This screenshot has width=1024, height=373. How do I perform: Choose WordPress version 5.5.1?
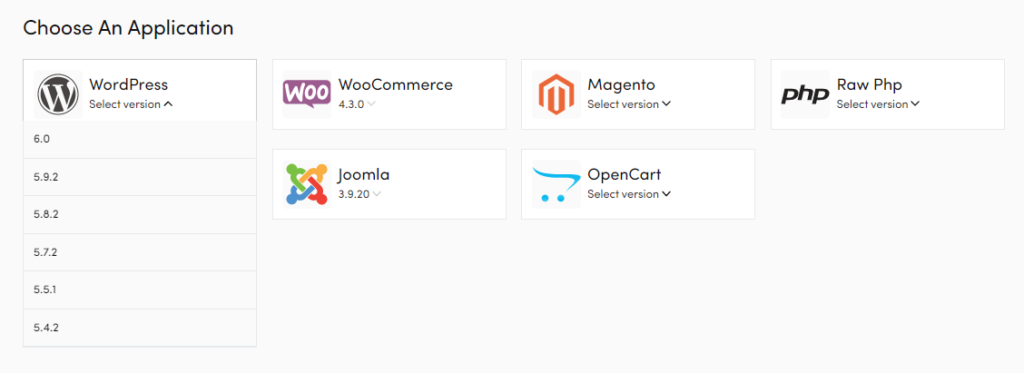[x=140, y=289]
